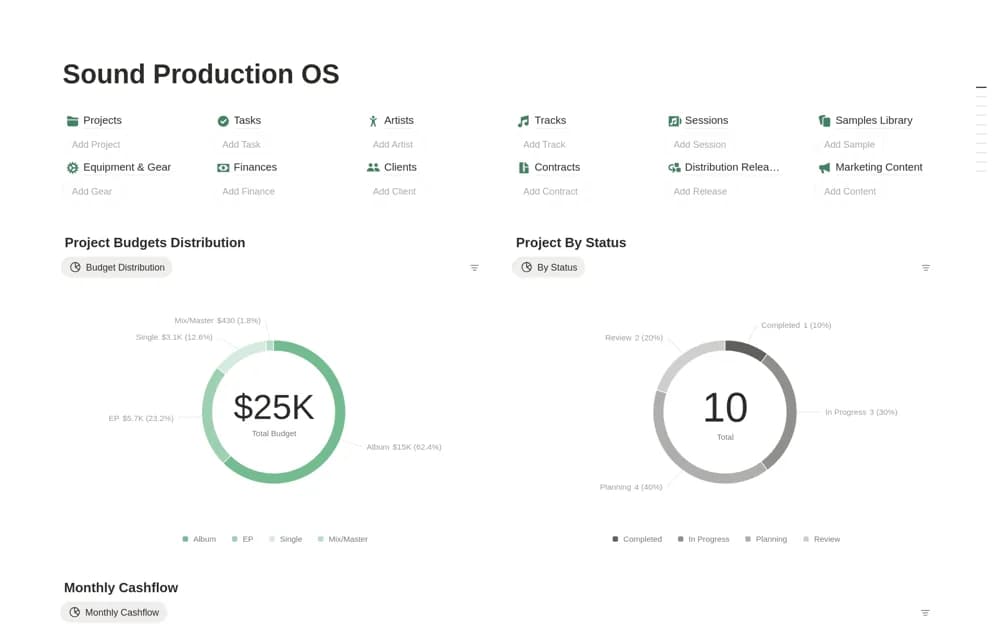Viewport: 1000px width, 624px height.
Task: Click the Contracts document icon
Action: [524, 167]
